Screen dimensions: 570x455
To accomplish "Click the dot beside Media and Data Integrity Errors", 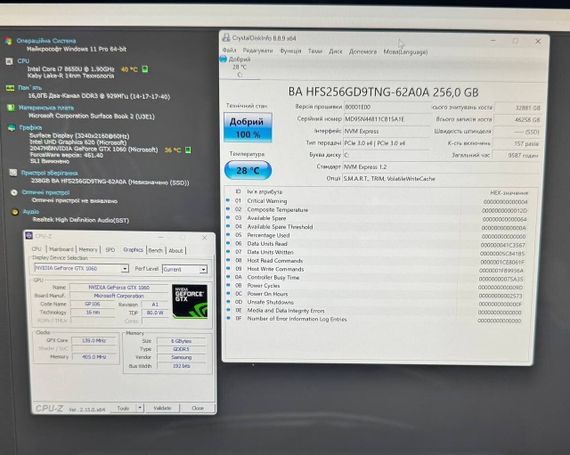I will pos(228,310).
